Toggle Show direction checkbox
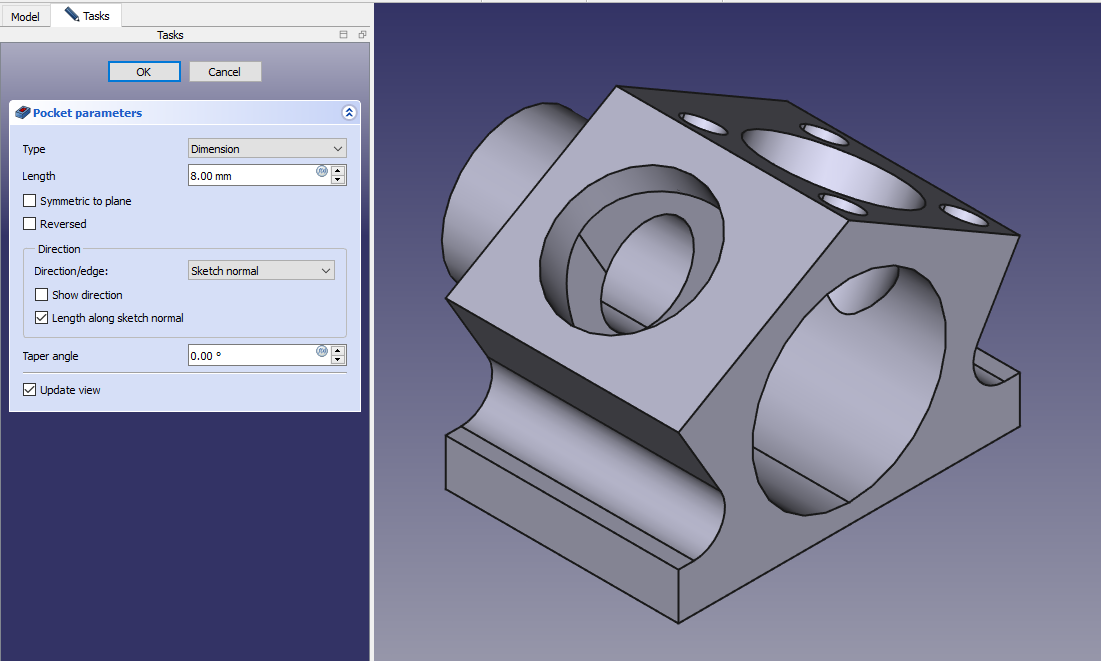The height and width of the screenshot is (661, 1101). (42, 295)
